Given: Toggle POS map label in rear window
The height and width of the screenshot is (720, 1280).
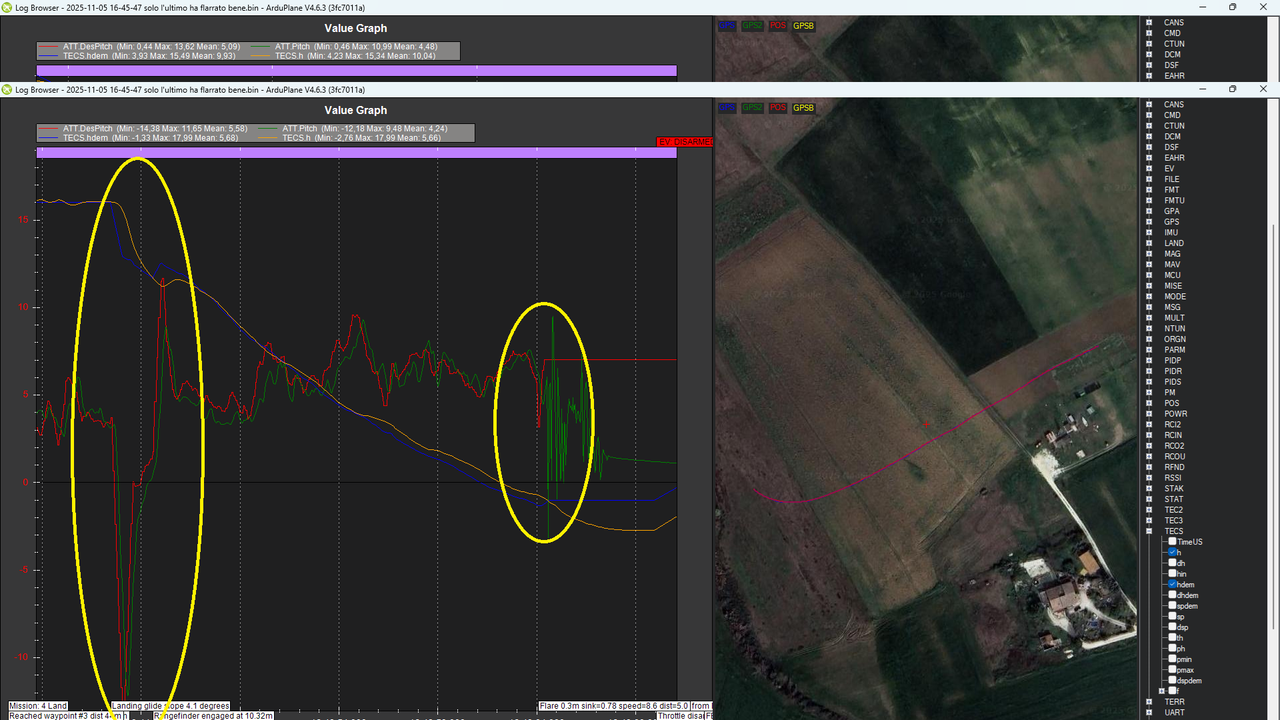Looking at the screenshot, I should point(777,25).
